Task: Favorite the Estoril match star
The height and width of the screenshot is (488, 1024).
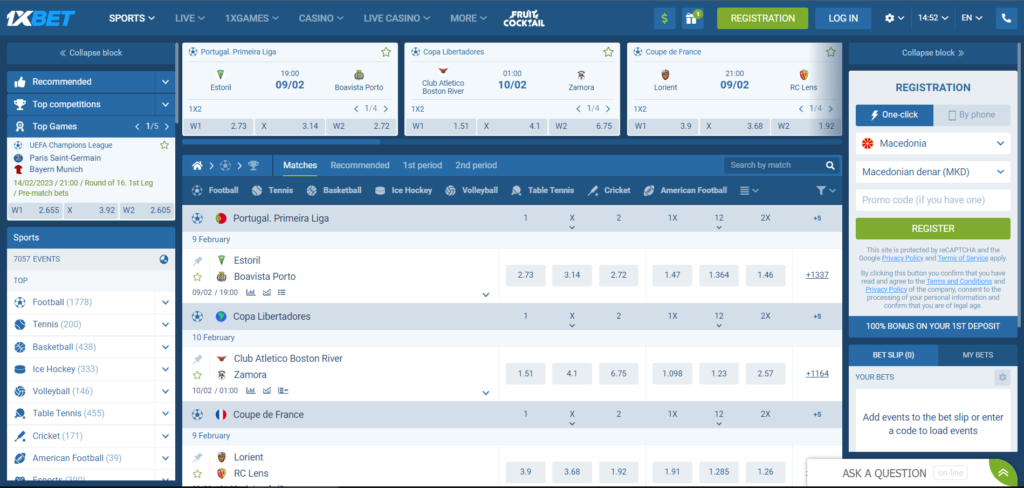Action: click(x=197, y=277)
